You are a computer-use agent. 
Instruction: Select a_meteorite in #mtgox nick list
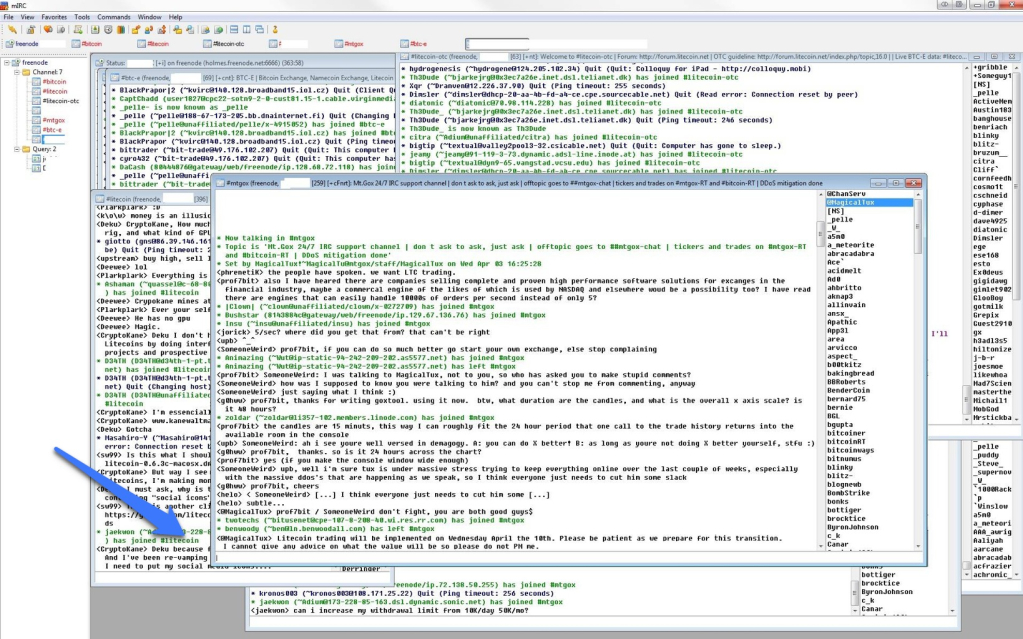tap(850, 245)
